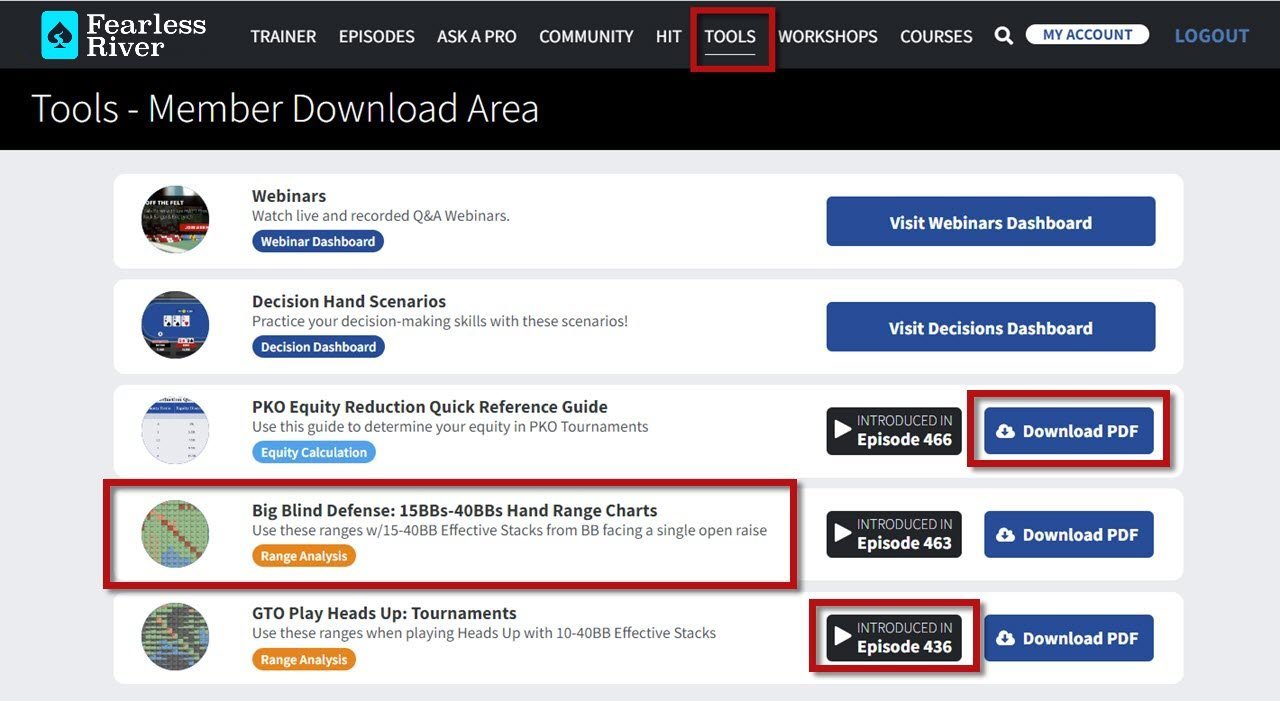The height and width of the screenshot is (701, 1280).
Task: Open the TRAINER menu item
Action: click(283, 36)
